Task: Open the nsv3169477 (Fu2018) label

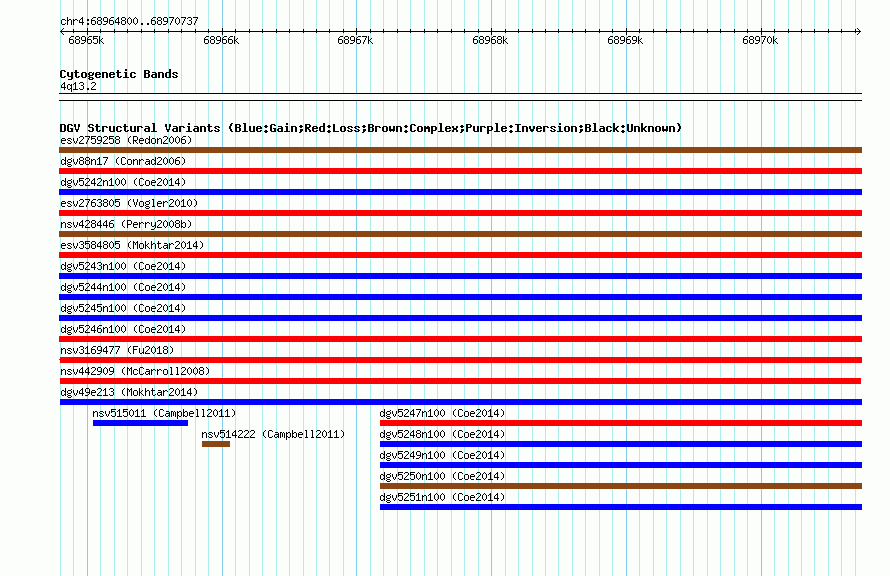Action: pos(117,350)
